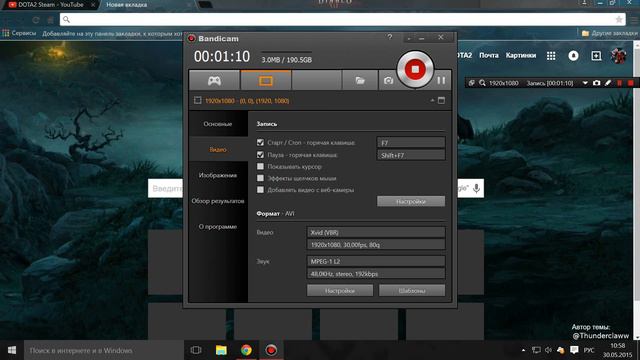Open File Explorer from the taskbar
Viewport: 640px width, 360px height.
pyautogui.click(x=221, y=350)
